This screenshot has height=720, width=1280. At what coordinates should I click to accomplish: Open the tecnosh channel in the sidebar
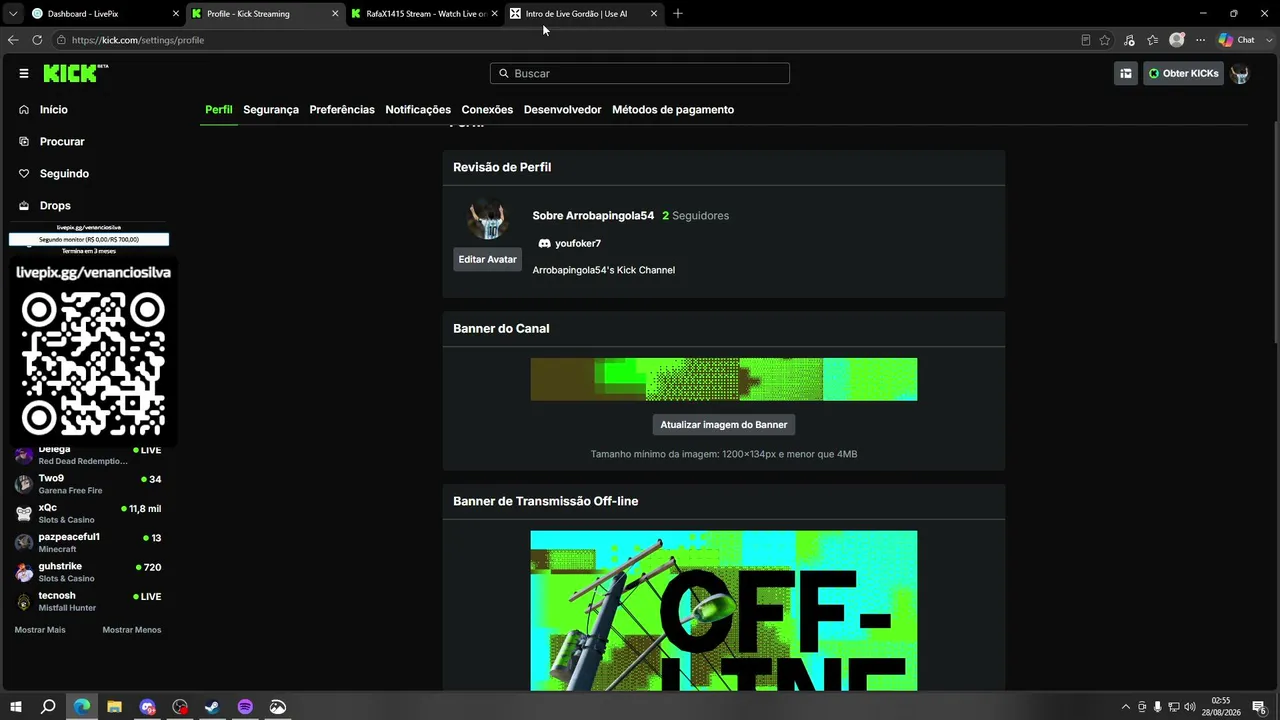point(90,602)
